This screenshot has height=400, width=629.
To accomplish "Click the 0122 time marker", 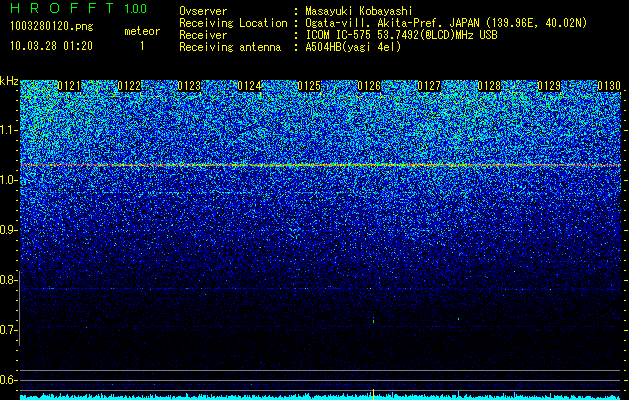I will click(129, 86).
